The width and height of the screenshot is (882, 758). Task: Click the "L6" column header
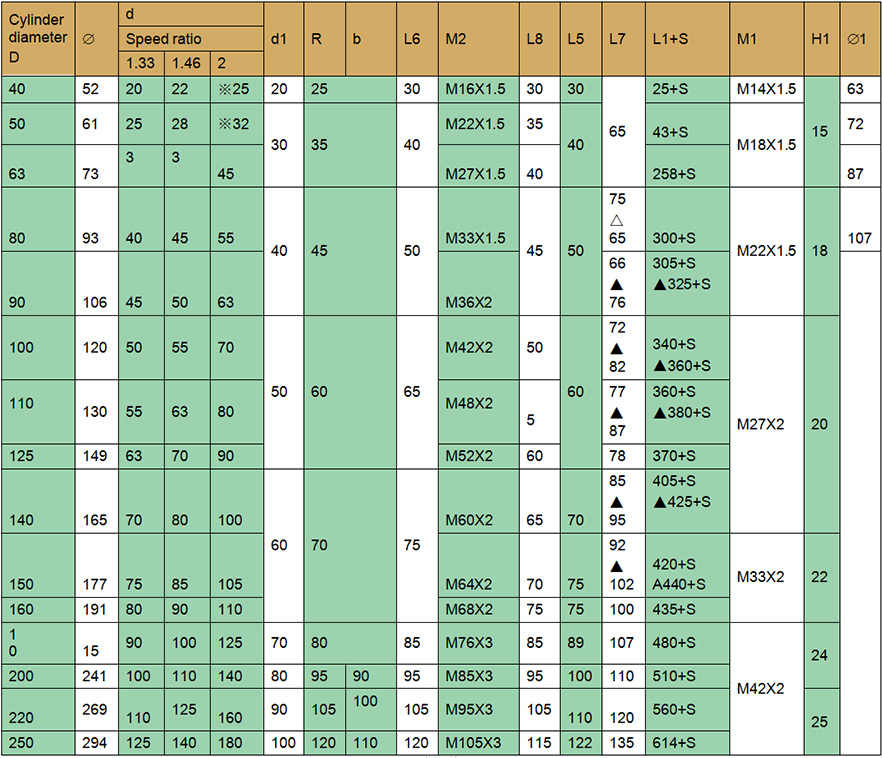[x=417, y=39]
